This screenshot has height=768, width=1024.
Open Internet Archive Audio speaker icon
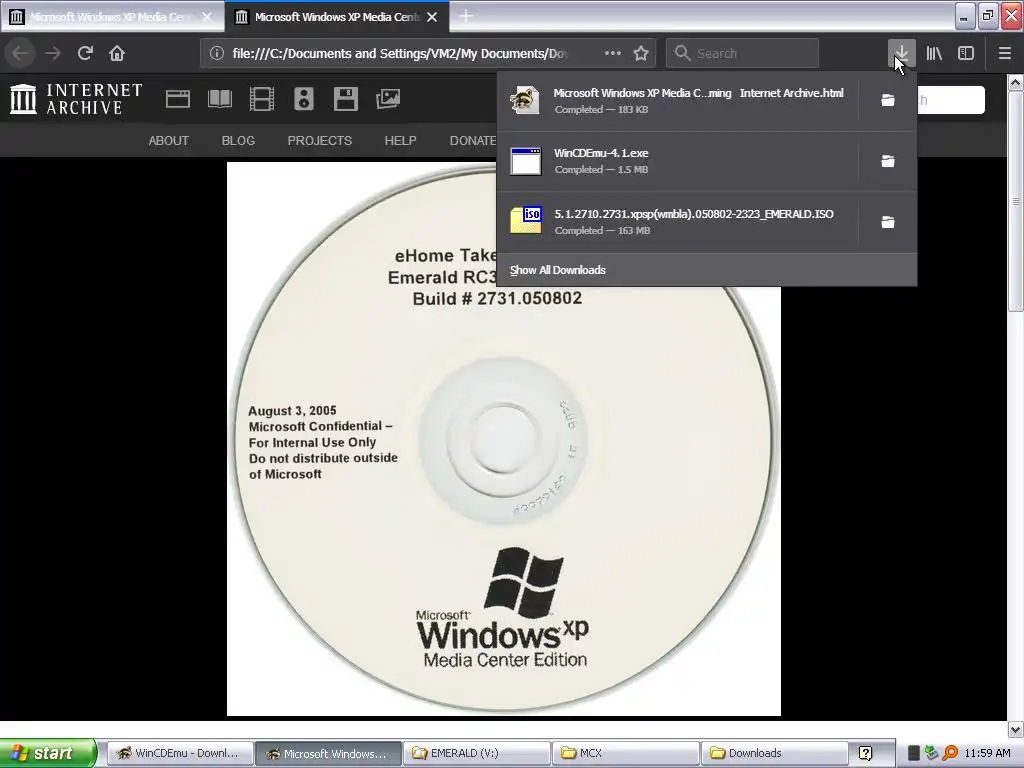coord(304,99)
